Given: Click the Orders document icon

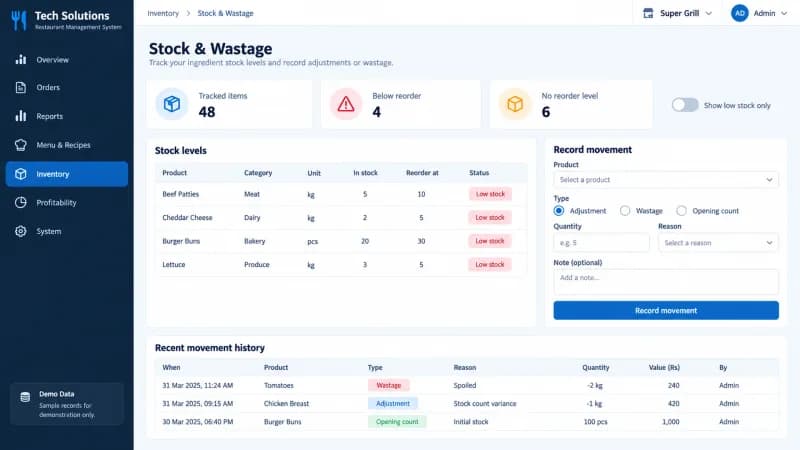Looking at the screenshot, I should coord(21,88).
